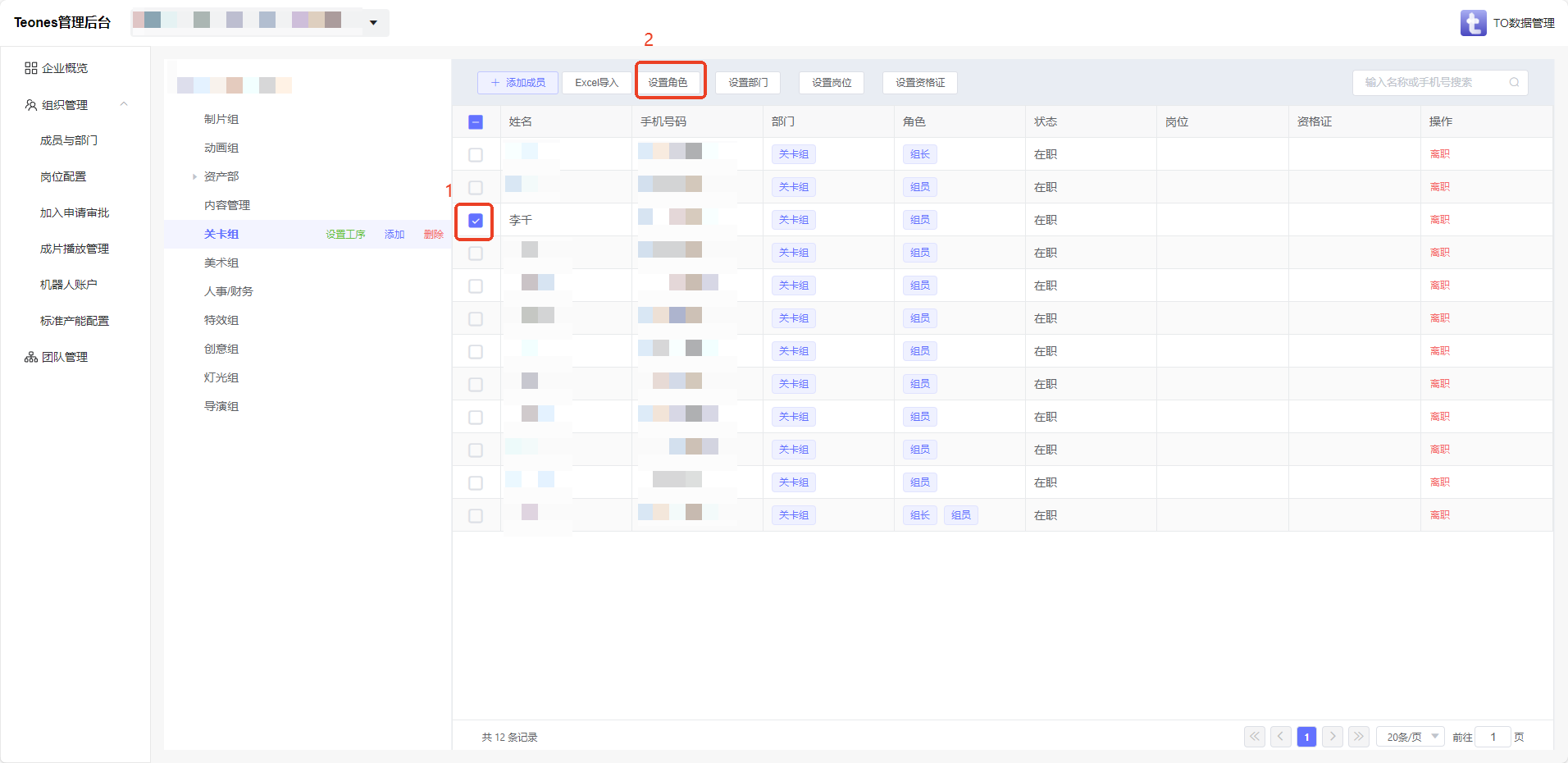Toggle the select-all header checkbox
Screen dimensions: 1568x763
476,122
